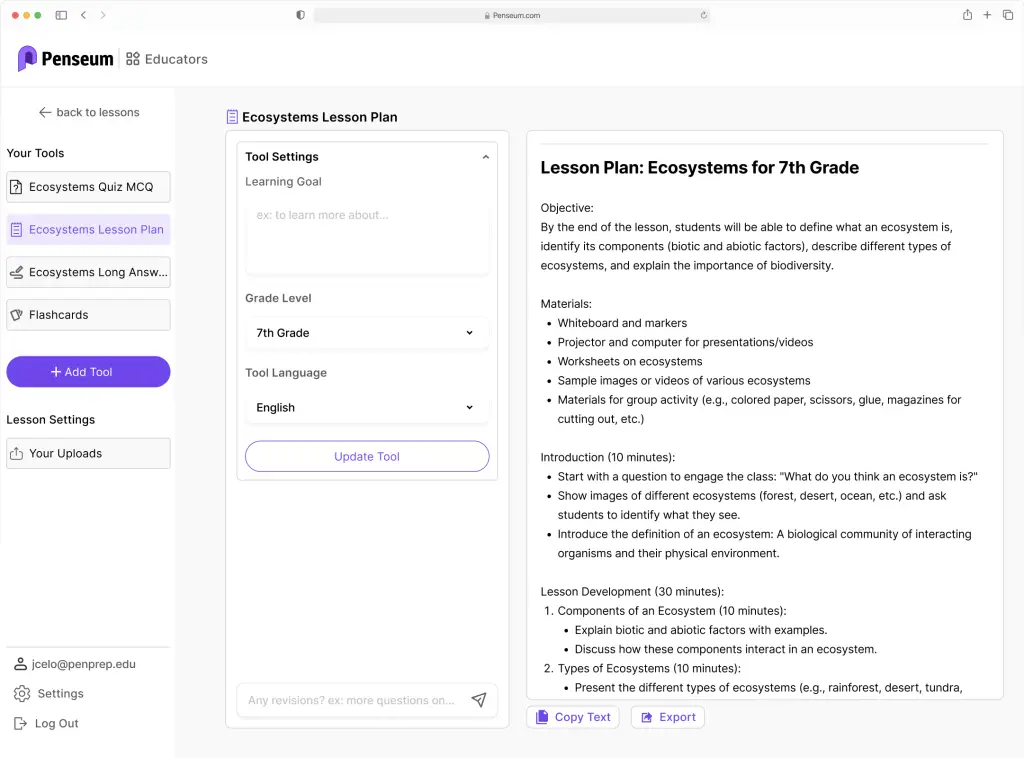Open the Educators grid icon
This screenshot has height=758, width=1024.
point(133,59)
